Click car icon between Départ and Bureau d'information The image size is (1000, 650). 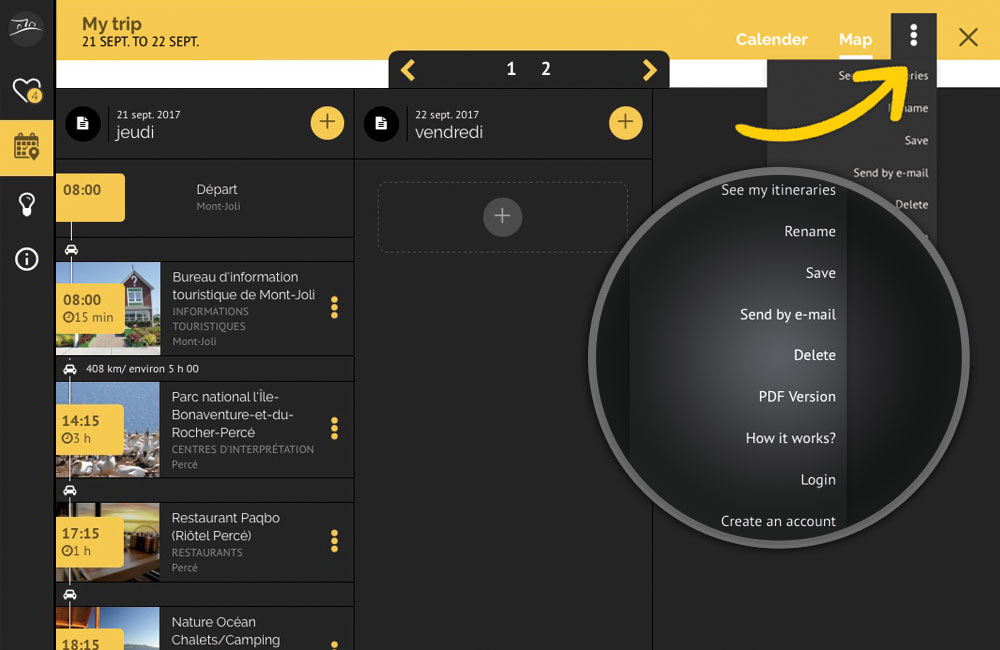(x=71, y=249)
